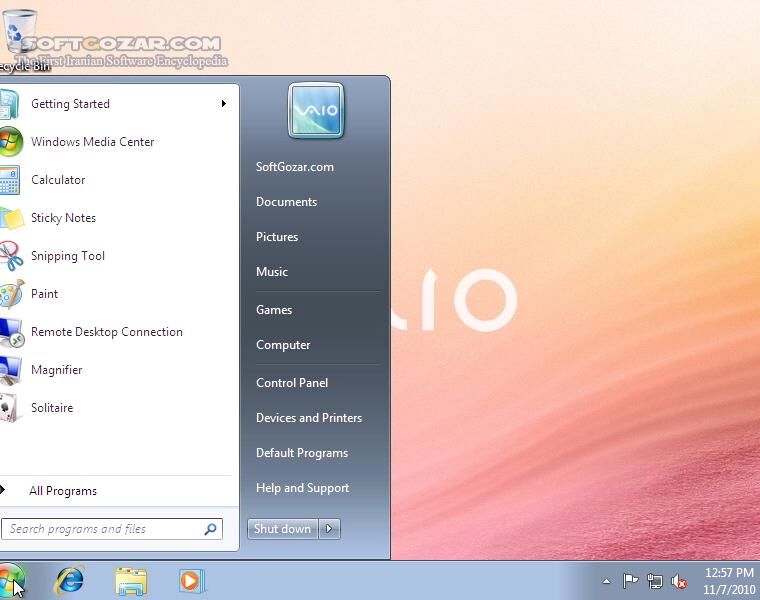760x600 pixels.
Task: Open Computer from Start menu
Action: (x=283, y=345)
